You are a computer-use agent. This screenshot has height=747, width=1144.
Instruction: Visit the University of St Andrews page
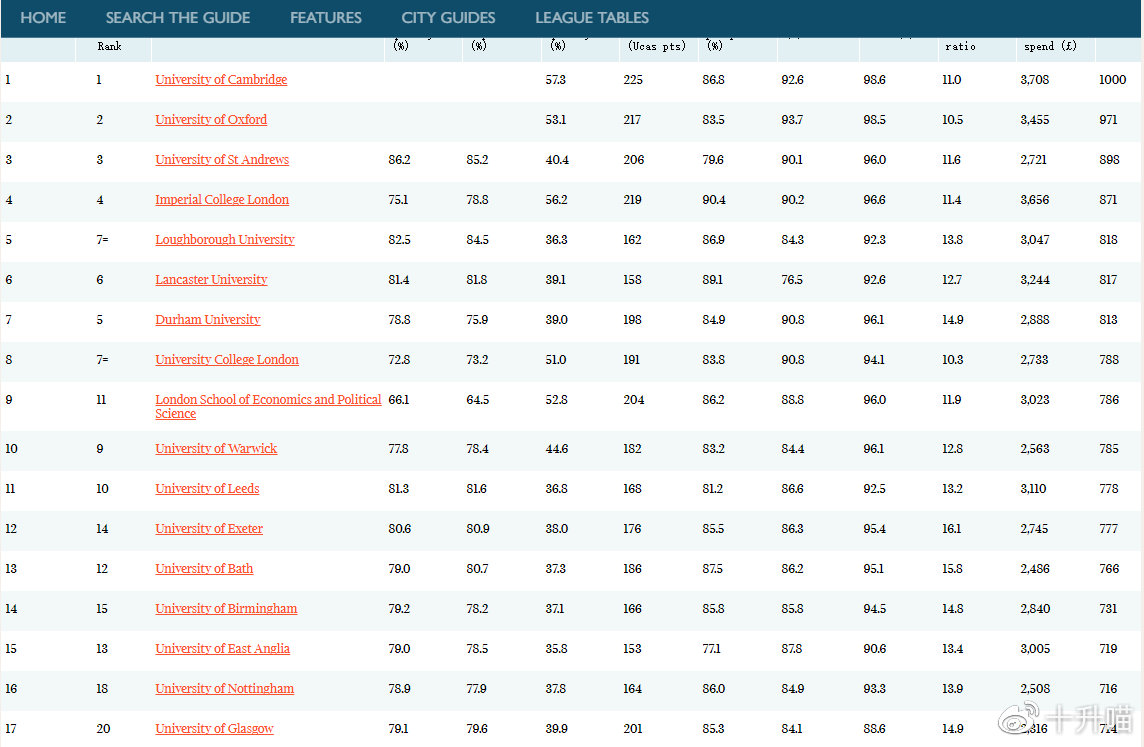(x=222, y=160)
